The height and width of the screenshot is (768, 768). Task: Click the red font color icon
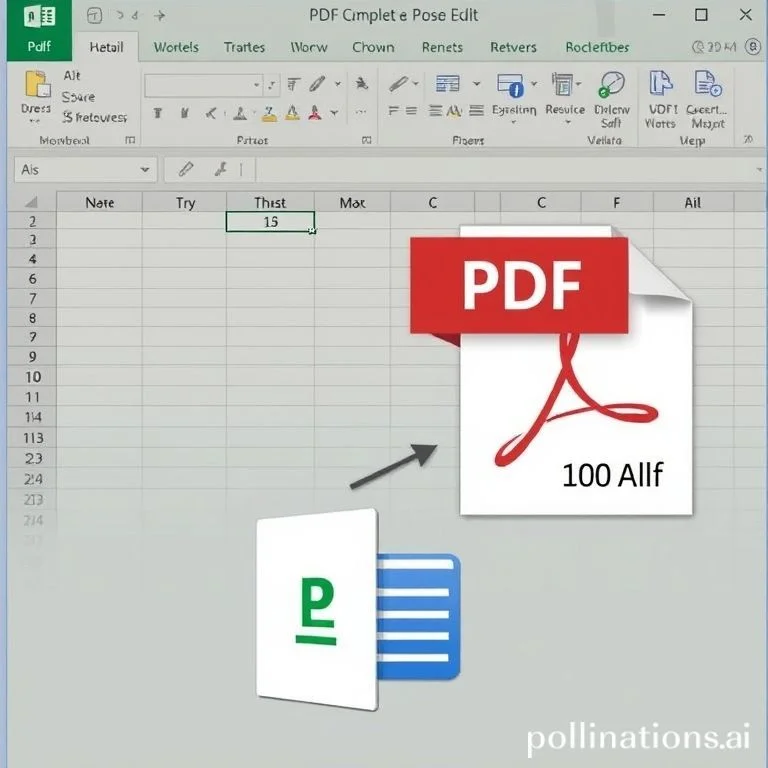pyautogui.click(x=315, y=114)
